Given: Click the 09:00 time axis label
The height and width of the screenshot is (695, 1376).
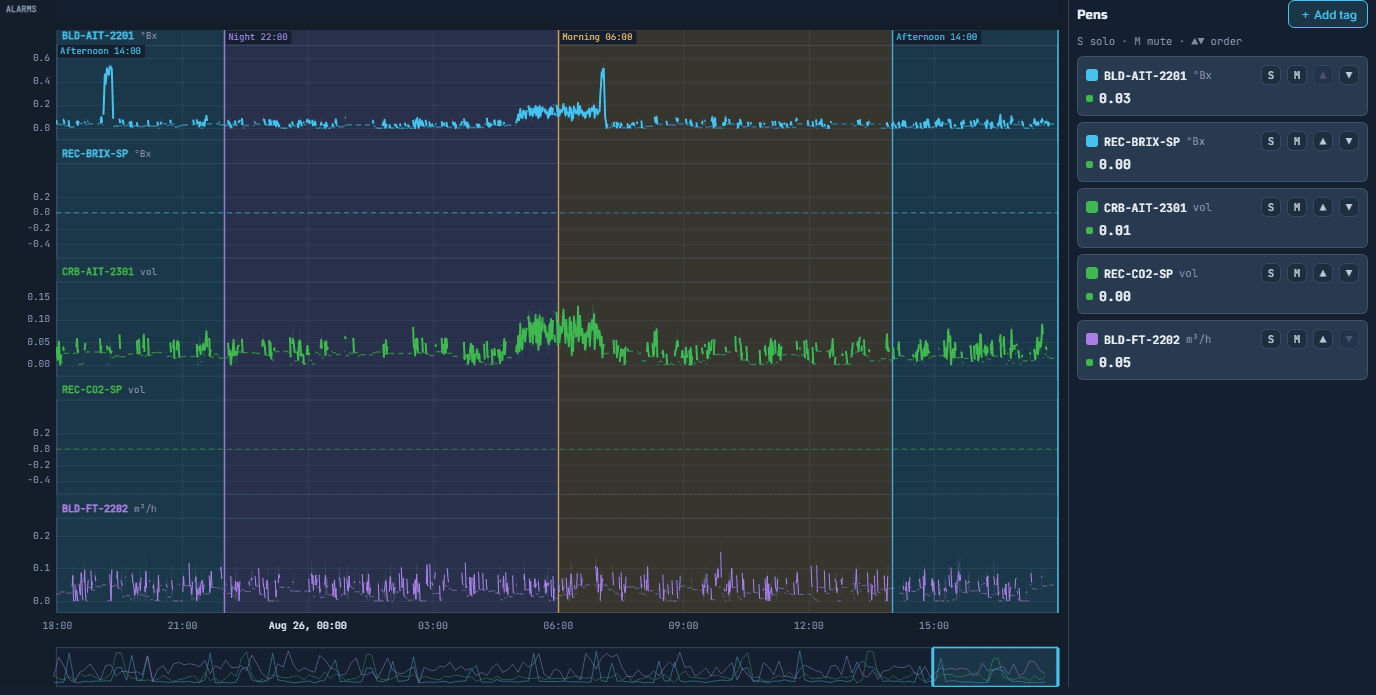Looking at the screenshot, I should pyautogui.click(x=683, y=626).
